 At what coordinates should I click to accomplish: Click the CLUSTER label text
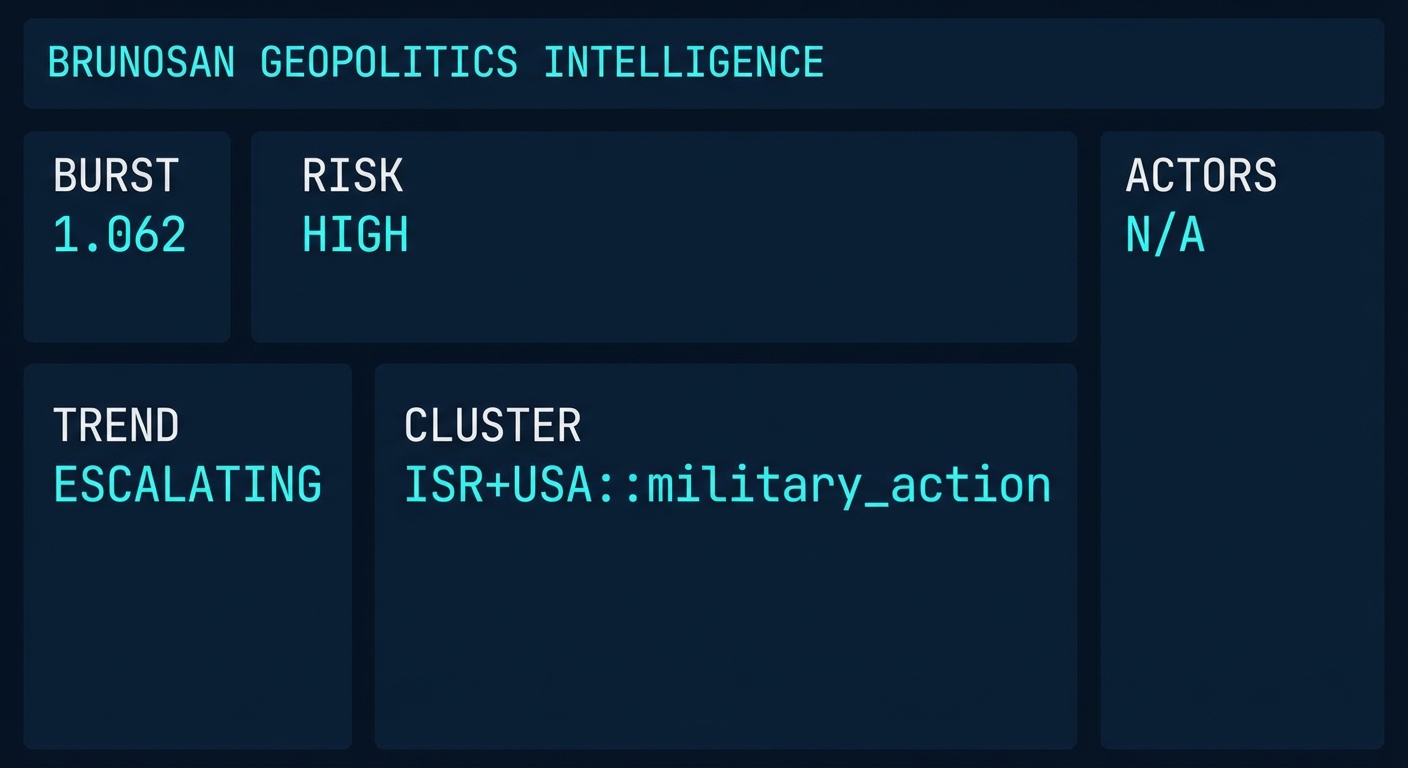tap(492, 425)
